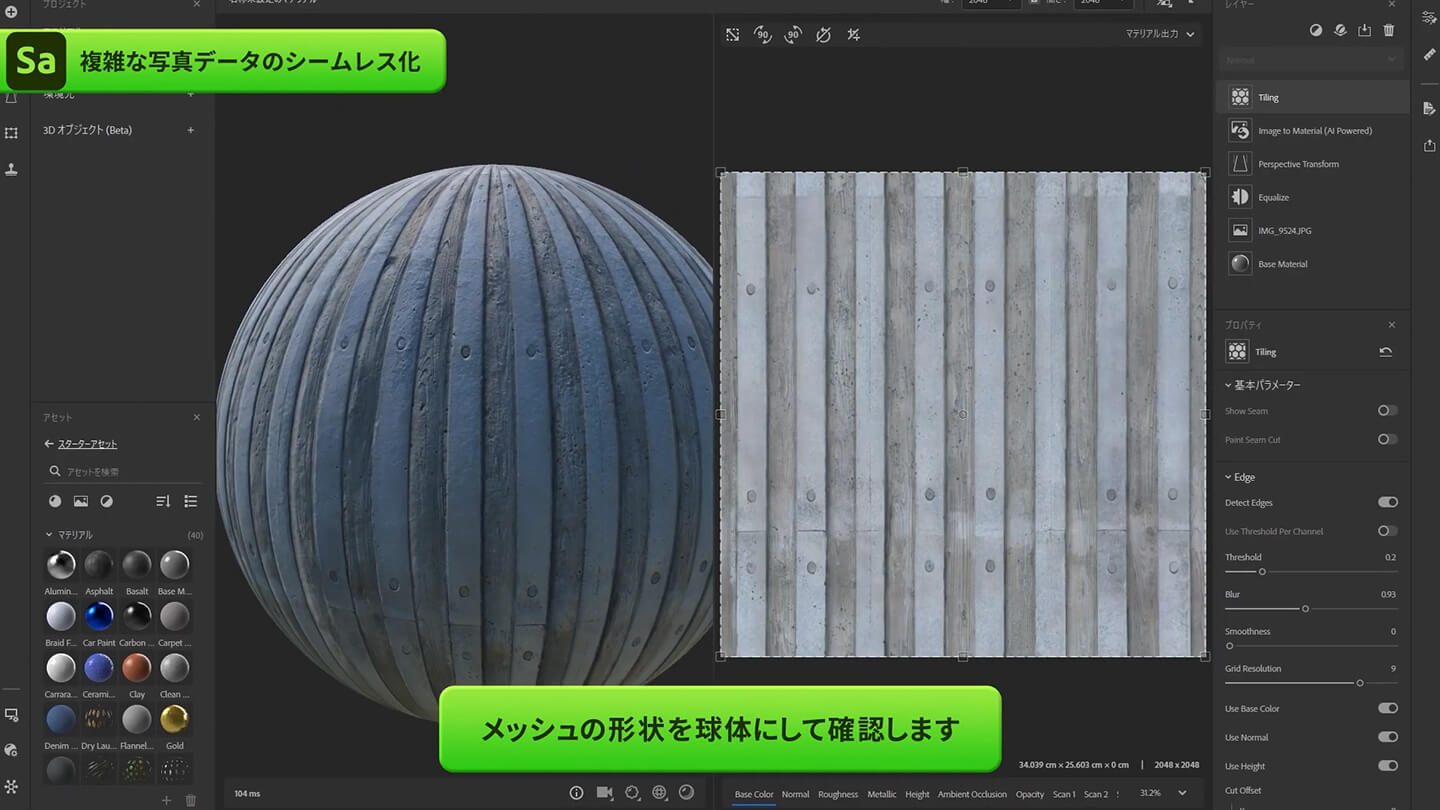
Task: Click the ruler measure icon on right sidebar
Action: 1429,55
